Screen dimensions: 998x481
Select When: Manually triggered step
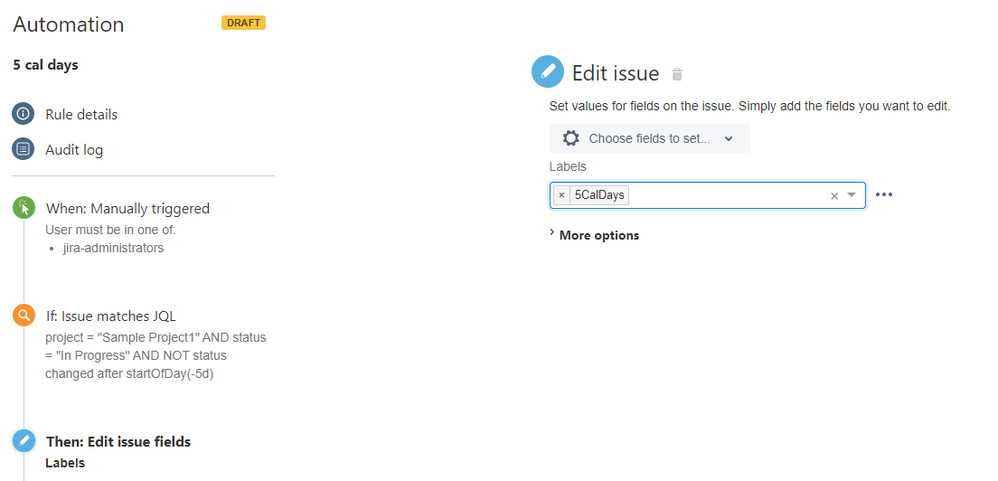(127, 208)
